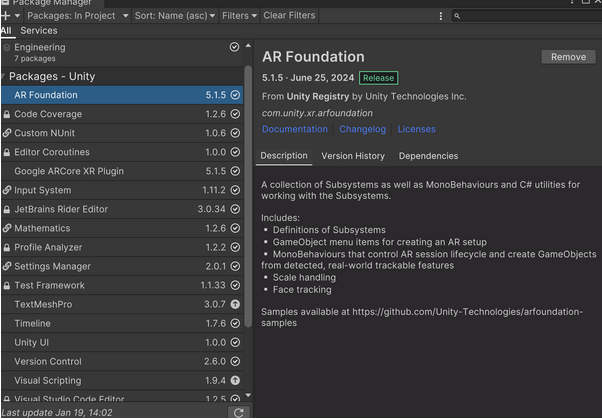Click the add package plus icon
The image size is (602, 419).
tap(7, 16)
